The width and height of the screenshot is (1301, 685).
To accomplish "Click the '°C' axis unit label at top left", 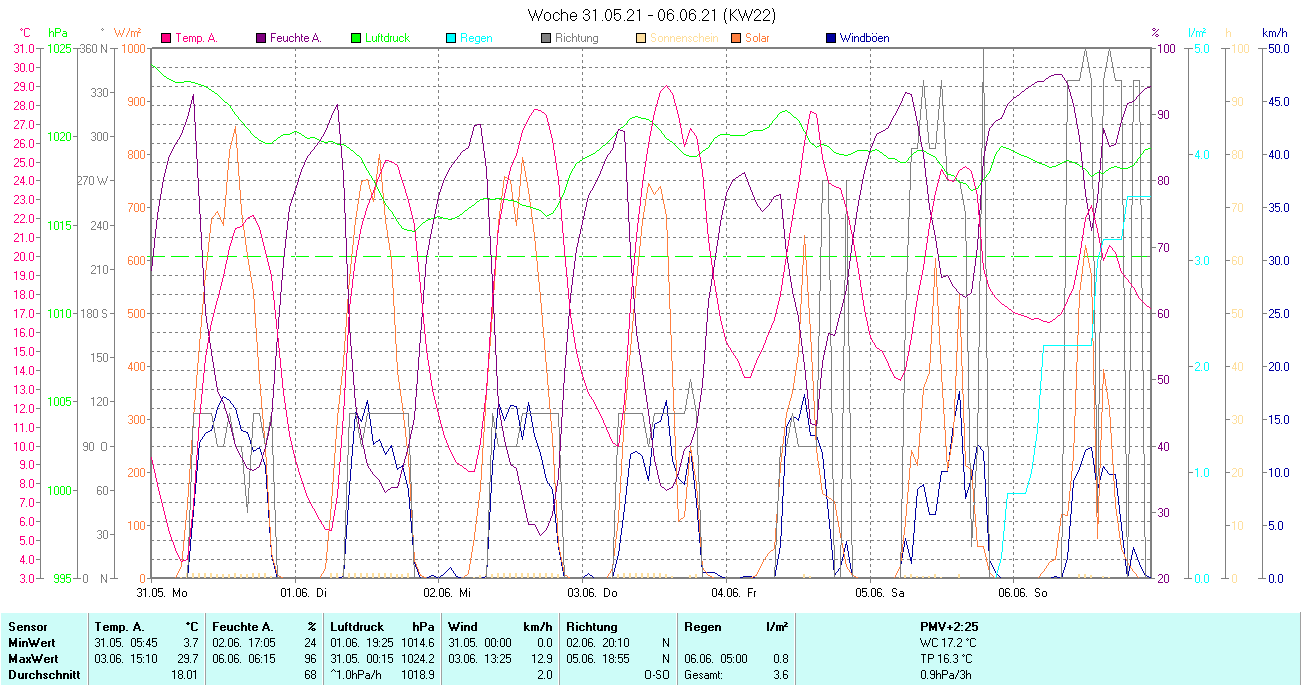I will [x=25, y=33].
